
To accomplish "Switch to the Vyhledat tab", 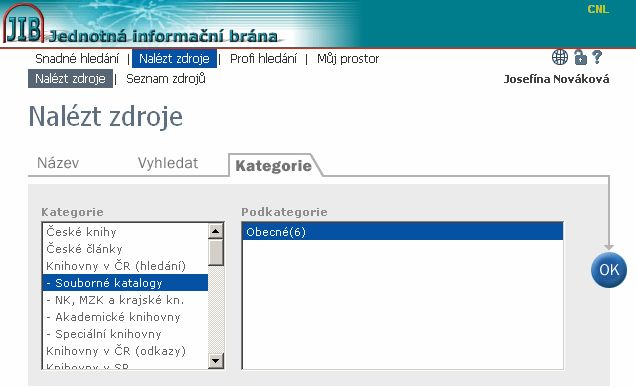I will [x=168, y=163].
